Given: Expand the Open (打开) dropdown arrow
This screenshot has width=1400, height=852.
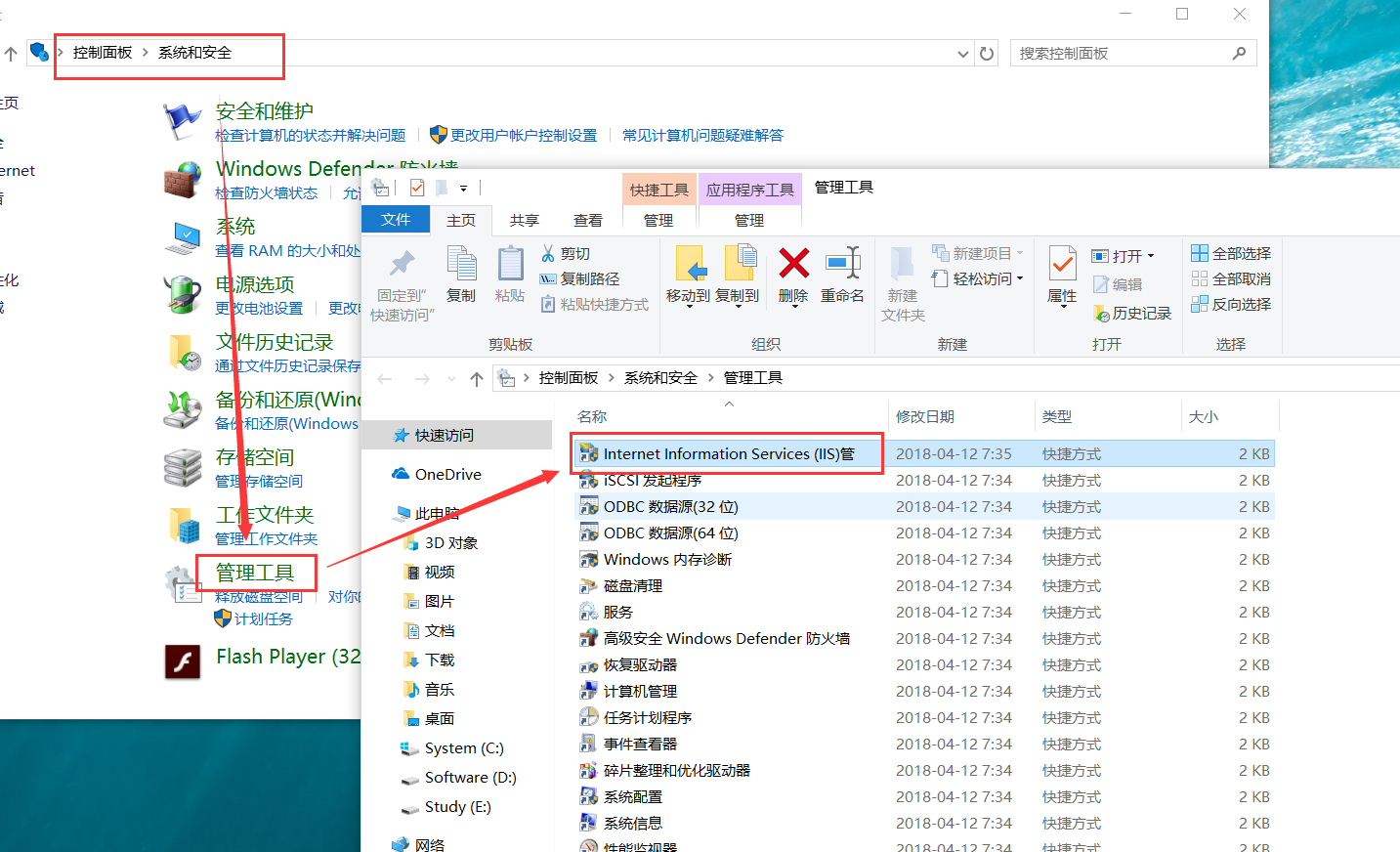Looking at the screenshot, I should pos(1151,256).
